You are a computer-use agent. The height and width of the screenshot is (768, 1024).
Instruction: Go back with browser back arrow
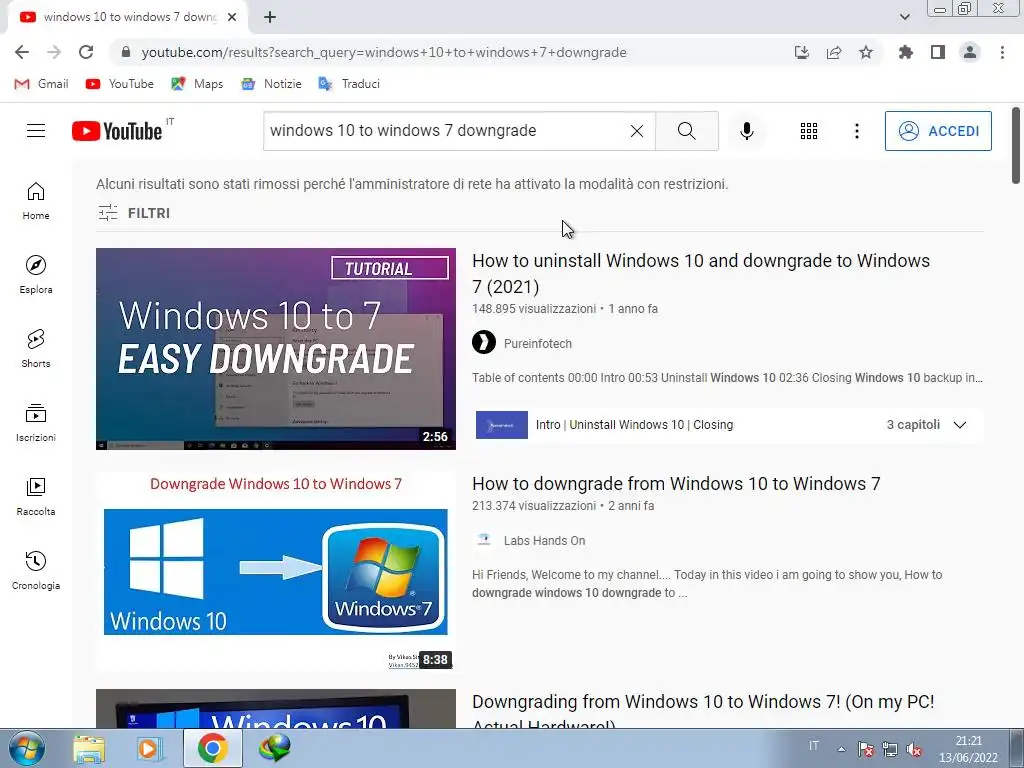tap(22, 52)
